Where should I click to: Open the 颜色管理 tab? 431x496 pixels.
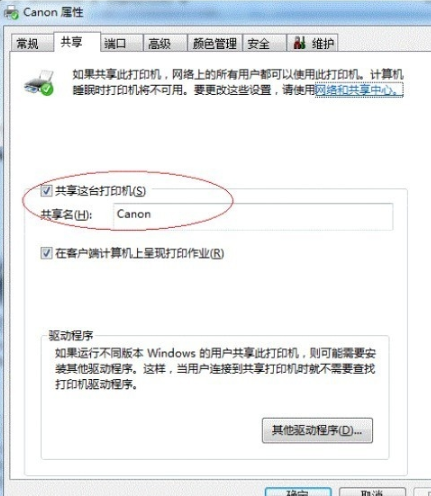pos(215,43)
